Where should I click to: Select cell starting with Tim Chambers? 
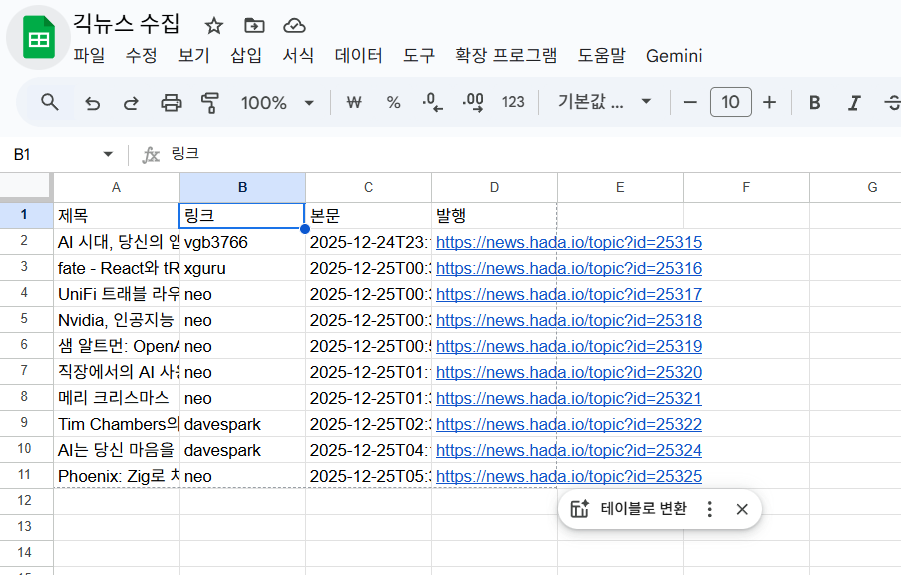click(117, 424)
